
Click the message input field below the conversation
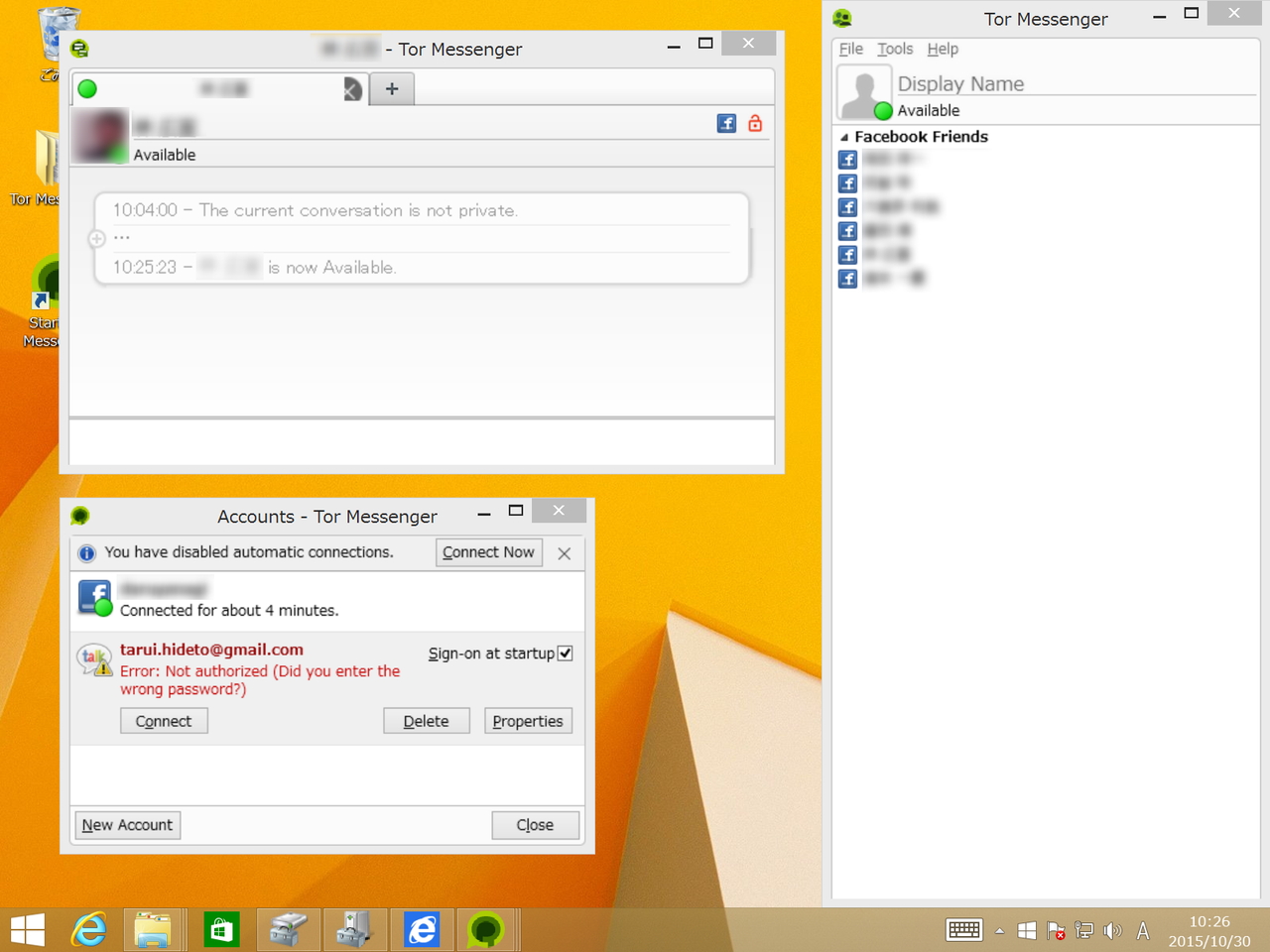click(421, 441)
